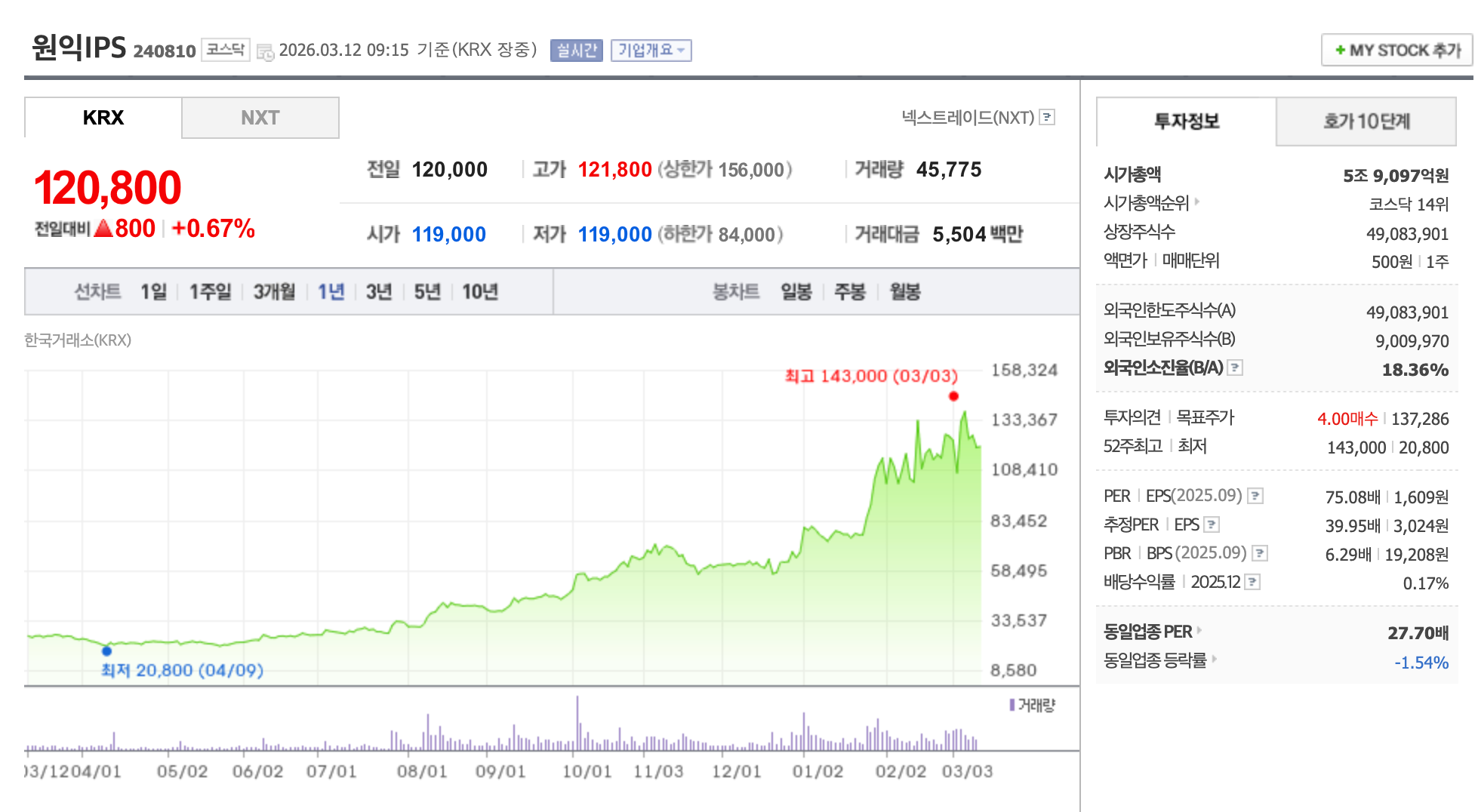Click 고가 value 121,800
This screenshot has width=1478, height=812.
615,170
